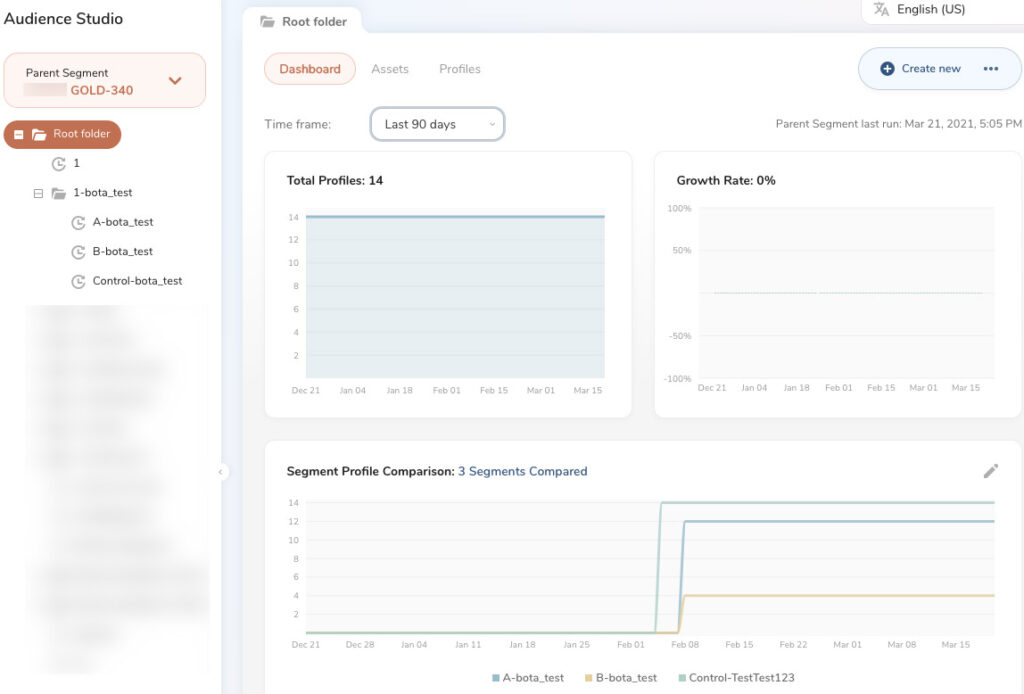Image resolution: width=1024 pixels, height=694 pixels.
Task: Click the plus icon in Create new
Action: pyautogui.click(x=887, y=69)
